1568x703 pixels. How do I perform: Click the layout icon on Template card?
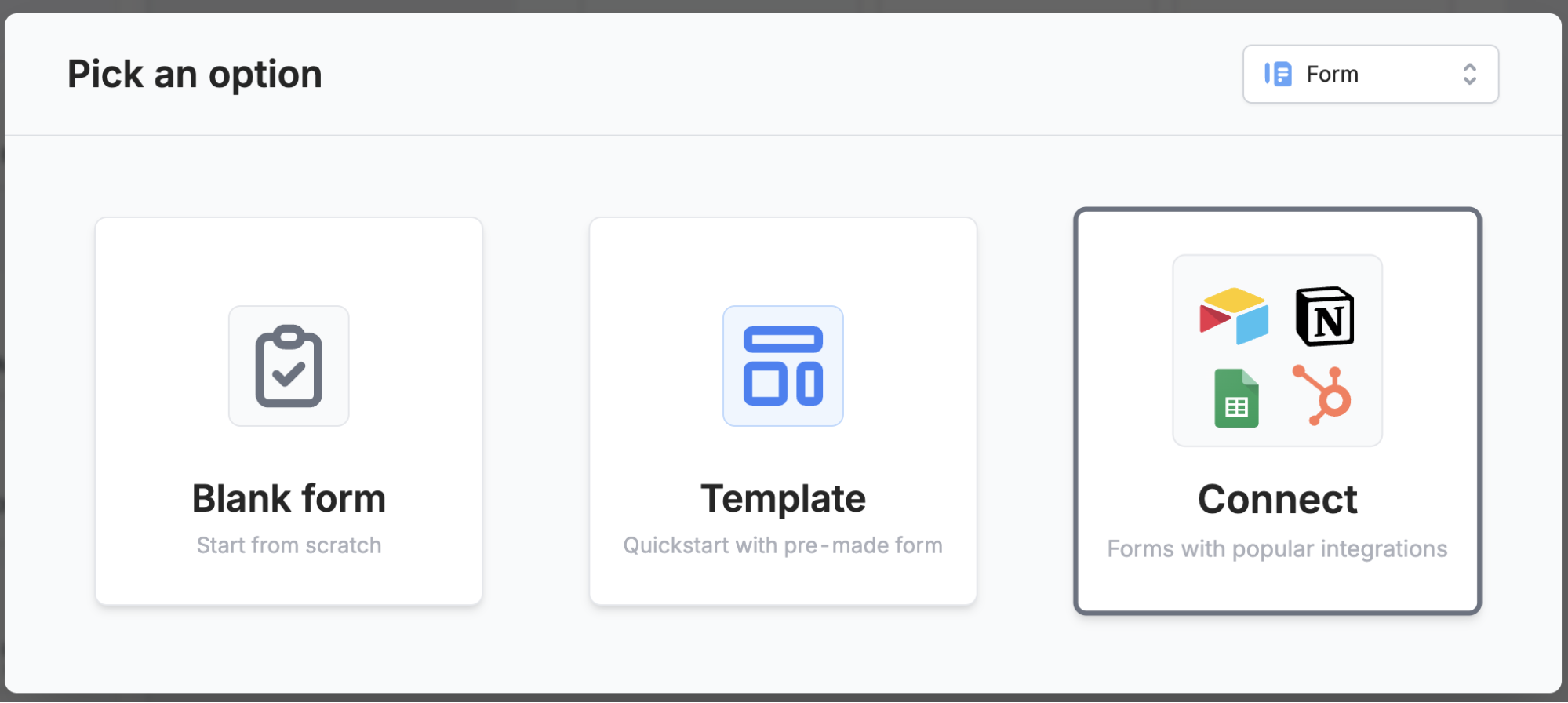tap(783, 366)
